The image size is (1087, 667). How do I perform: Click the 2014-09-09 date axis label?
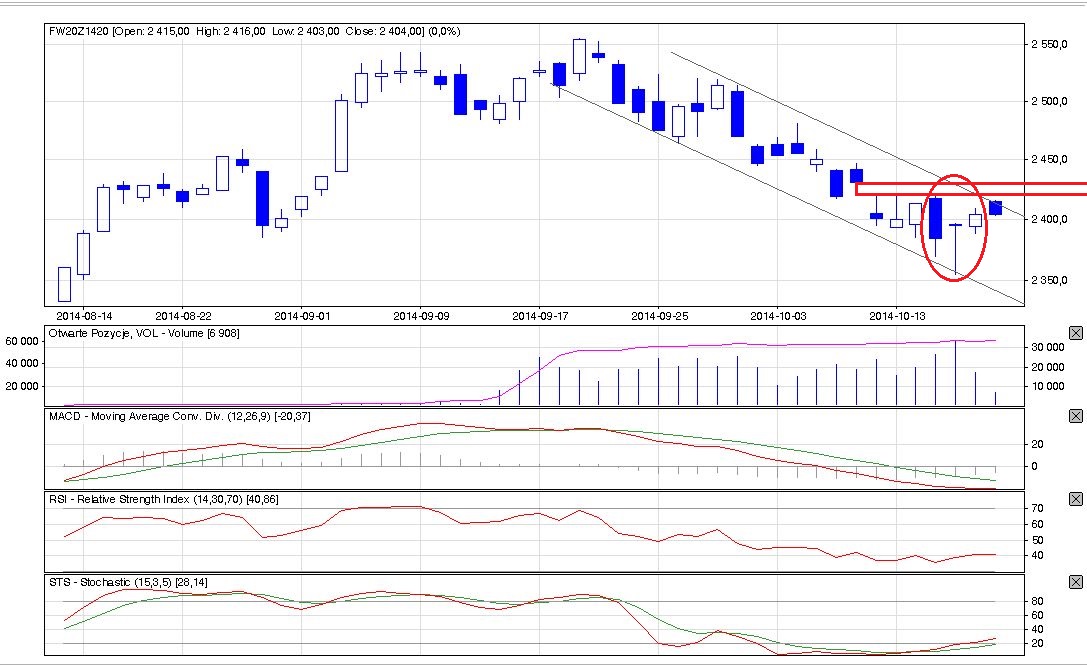pyautogui.click(x=421, y=316)
